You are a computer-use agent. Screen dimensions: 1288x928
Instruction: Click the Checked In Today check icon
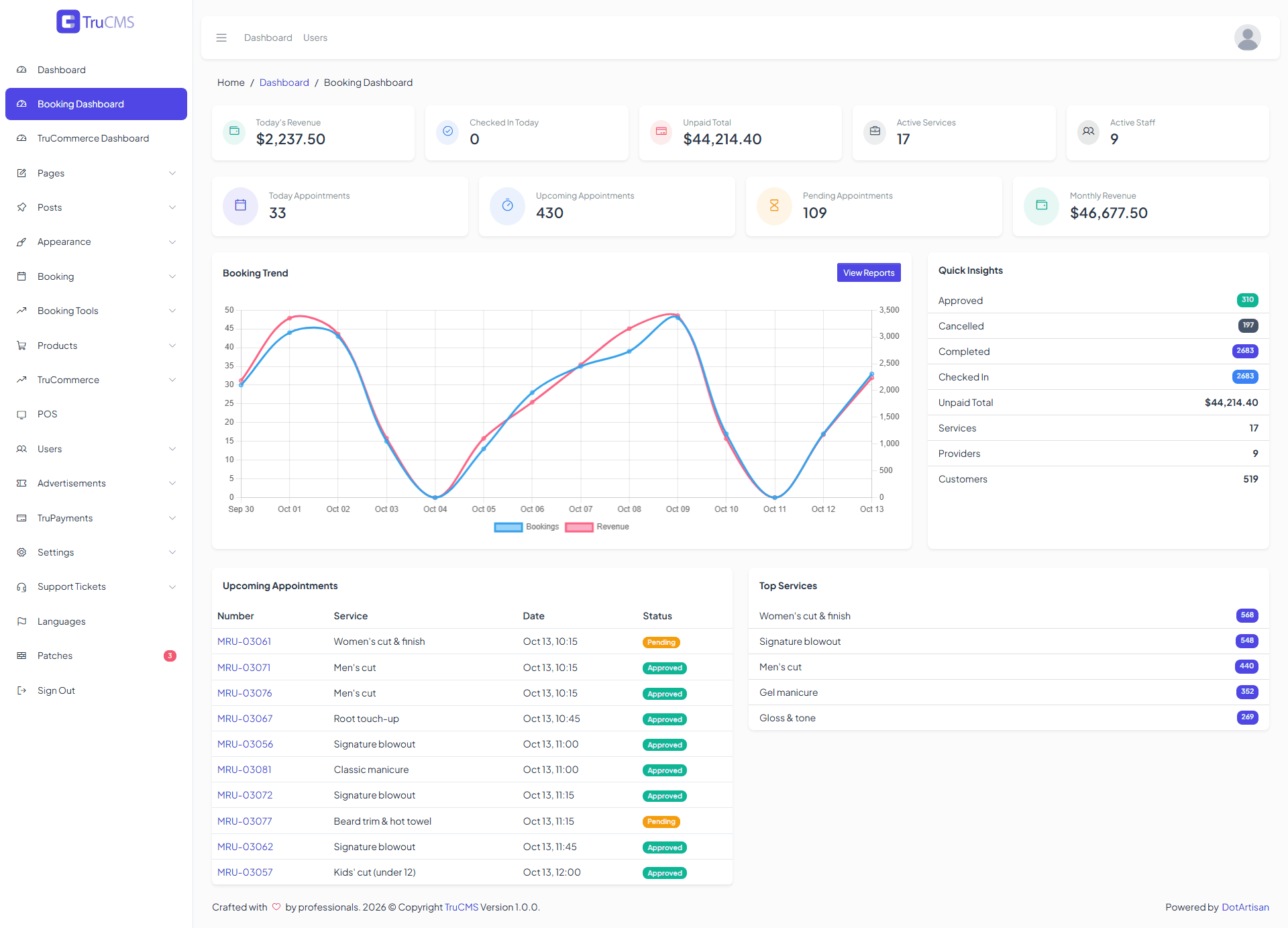click(447, 132)
